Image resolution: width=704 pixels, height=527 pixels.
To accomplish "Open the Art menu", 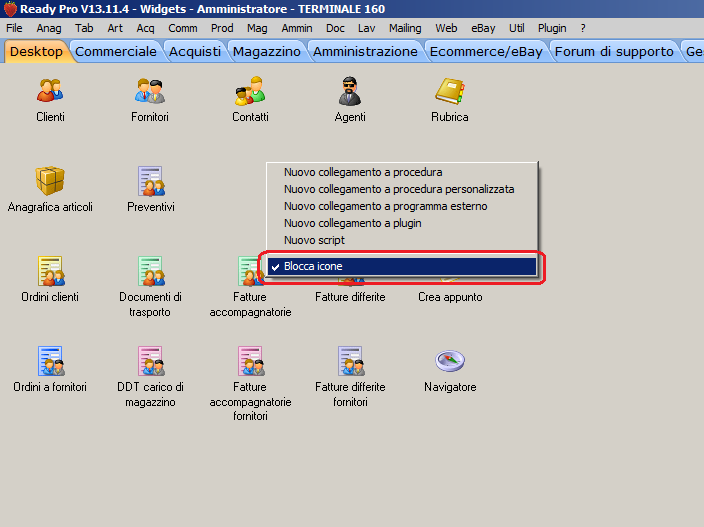I will 115,28.
